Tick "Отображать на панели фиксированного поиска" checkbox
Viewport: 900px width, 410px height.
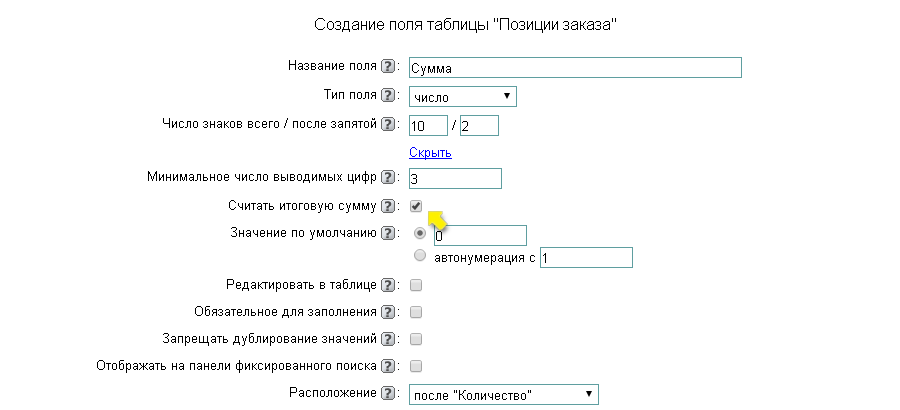pyautogui.click(x=416, y=366)
